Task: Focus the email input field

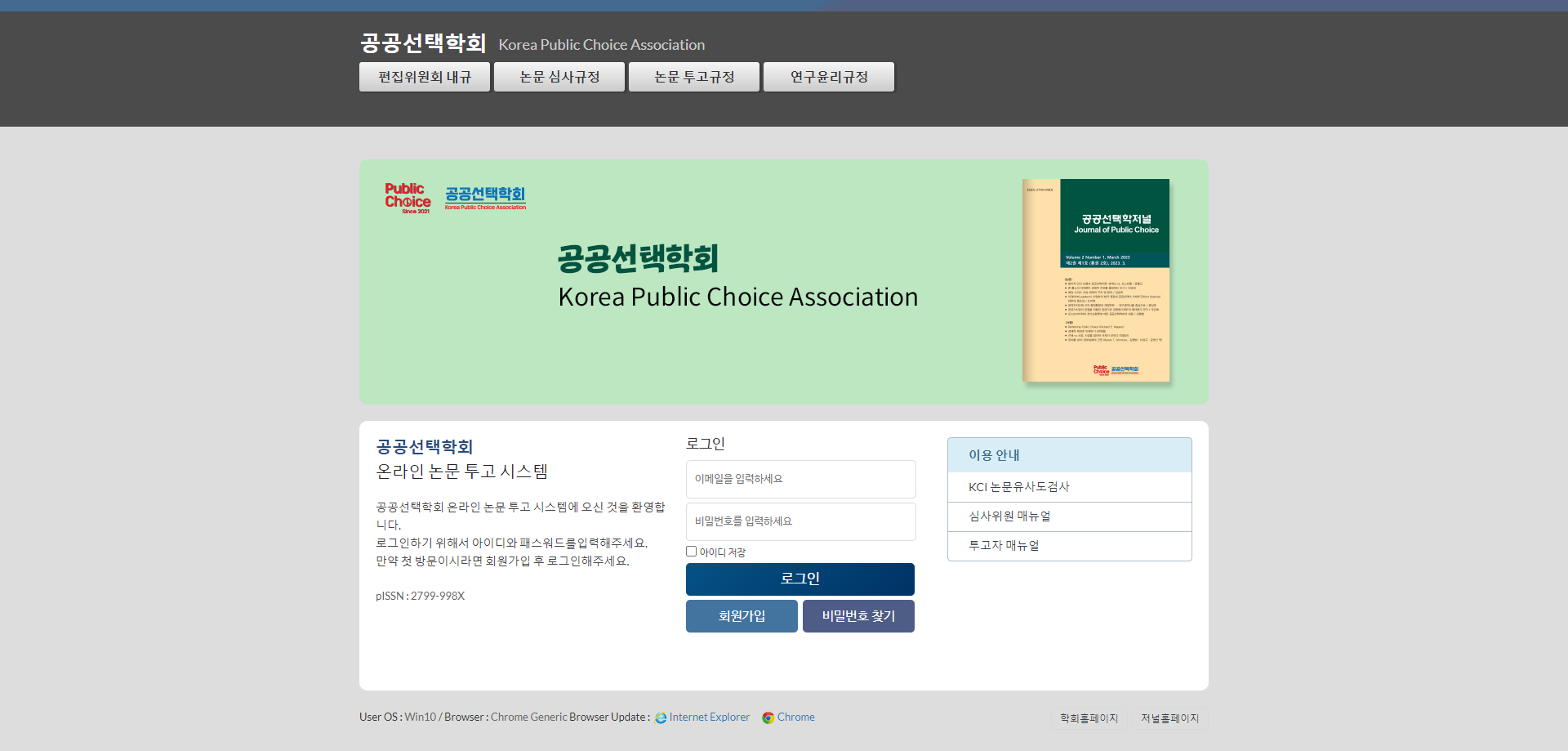Action: pyautogui.click(x=801, y=479)
